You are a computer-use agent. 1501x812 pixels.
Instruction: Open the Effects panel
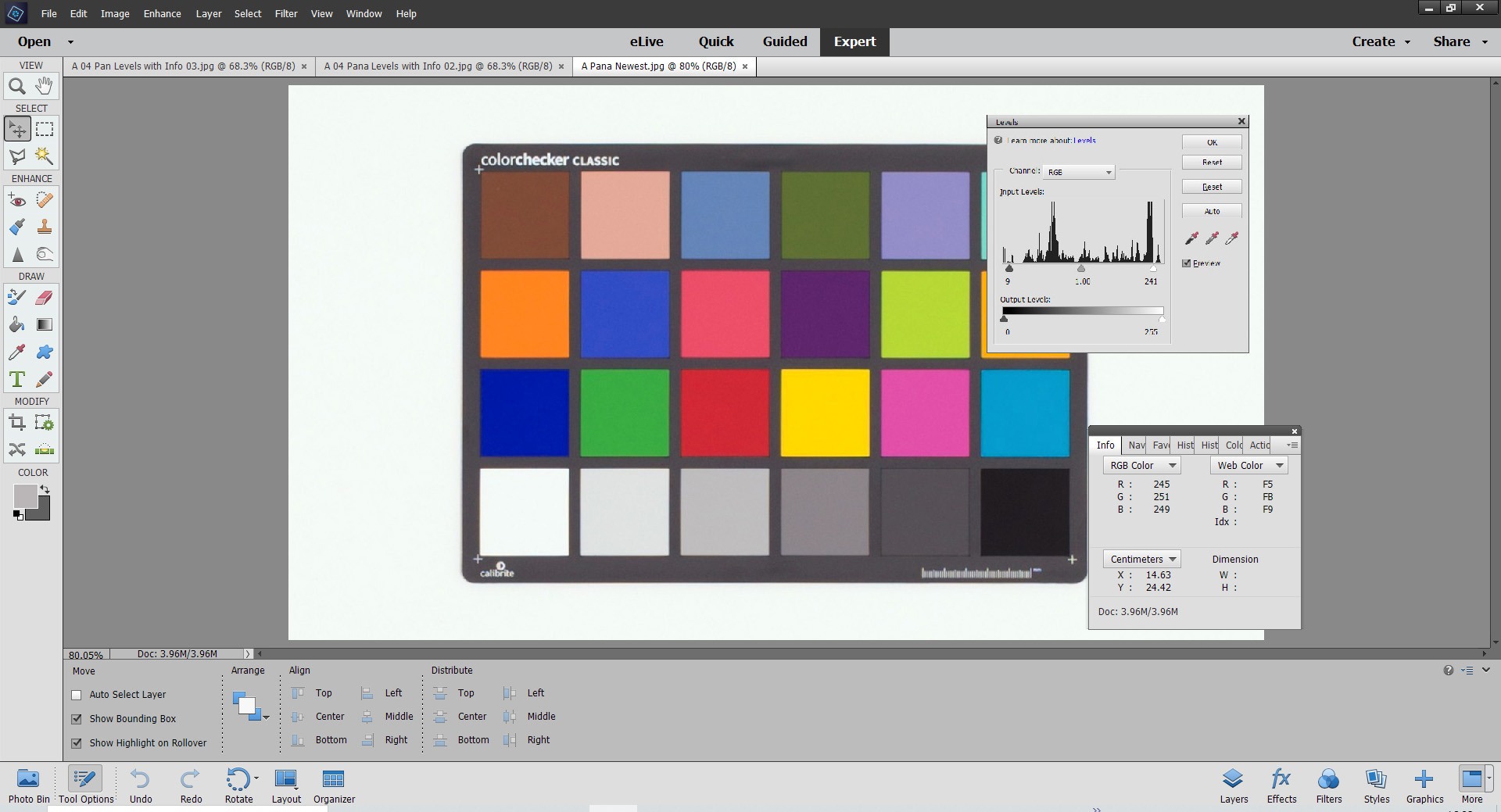click(x=1281, y=785)
